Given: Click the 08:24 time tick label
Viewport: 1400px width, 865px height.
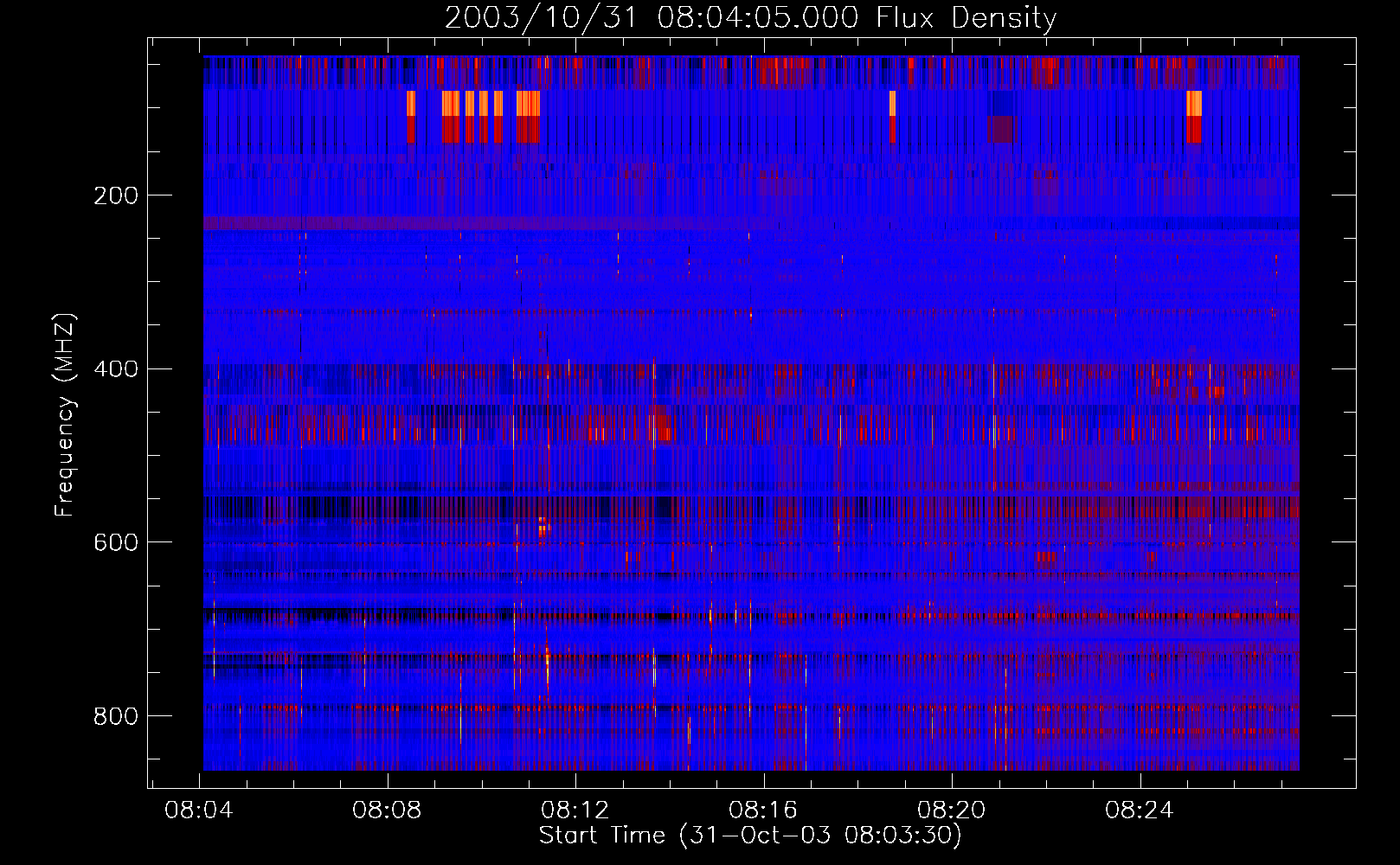Looking at the screenshot, I should pos(1140,811).
